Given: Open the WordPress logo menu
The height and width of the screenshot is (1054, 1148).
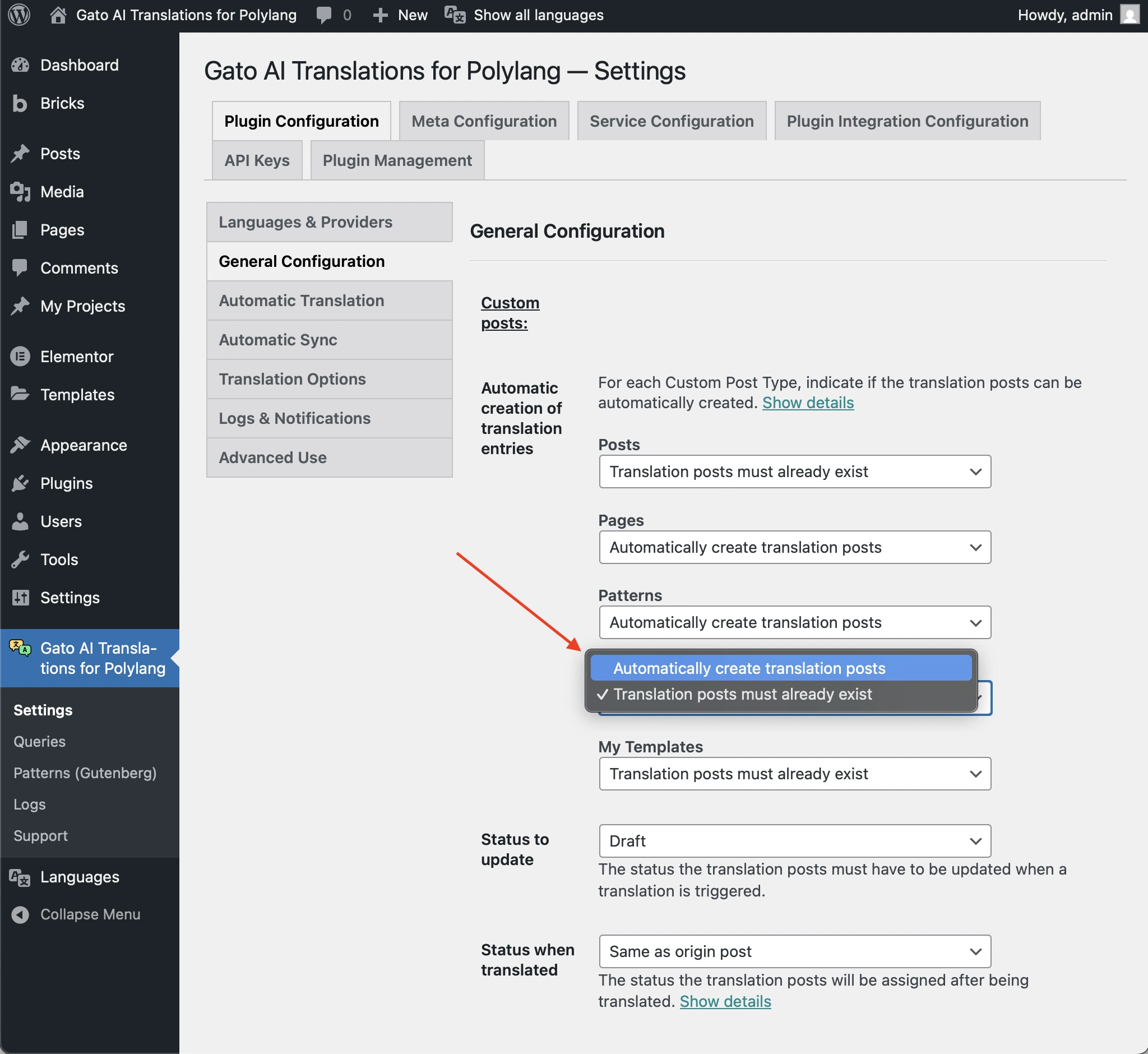Looking at the screenshot, I should [x=19, y=15].
